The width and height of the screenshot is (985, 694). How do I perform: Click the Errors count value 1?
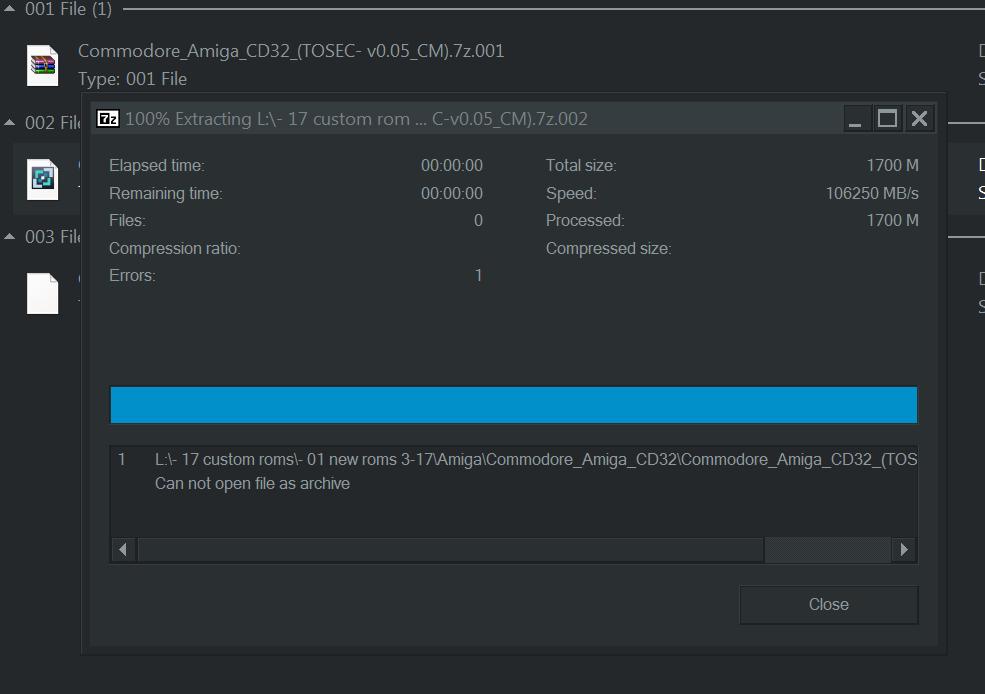(479, 276)
